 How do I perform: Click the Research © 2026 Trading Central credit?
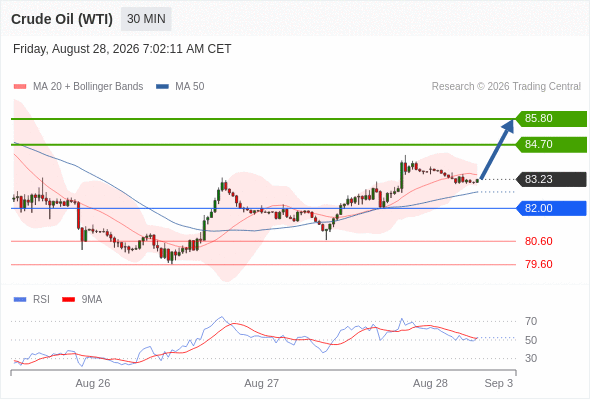coord(506,87)
